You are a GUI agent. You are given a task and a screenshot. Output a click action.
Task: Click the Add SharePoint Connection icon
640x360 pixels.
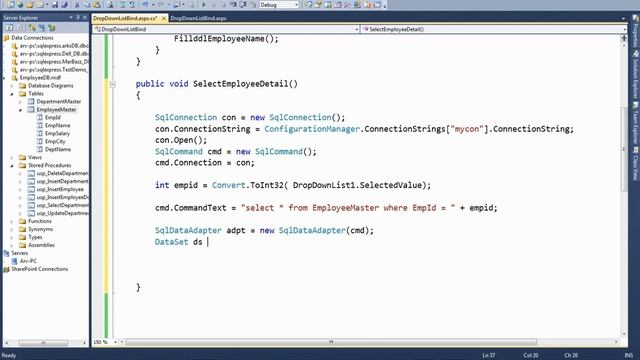tap(52, 28)
